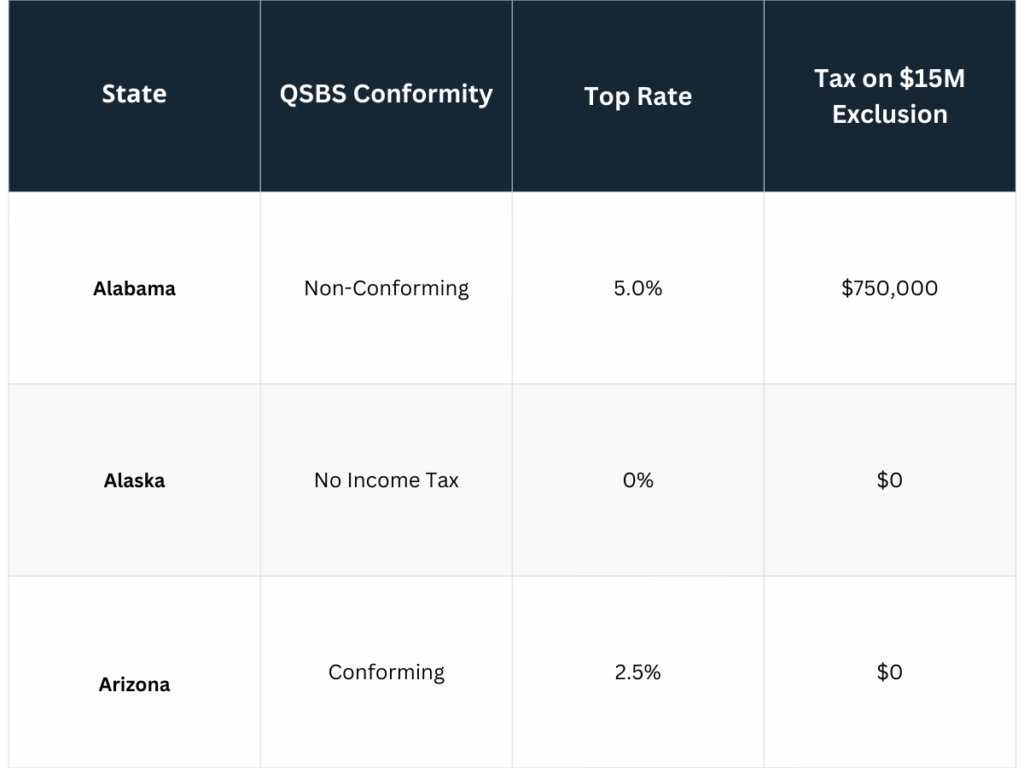The image size is (1024, 768).
Task: Click the $0 tax cell for Arizona
Action: tap(889, 672)
